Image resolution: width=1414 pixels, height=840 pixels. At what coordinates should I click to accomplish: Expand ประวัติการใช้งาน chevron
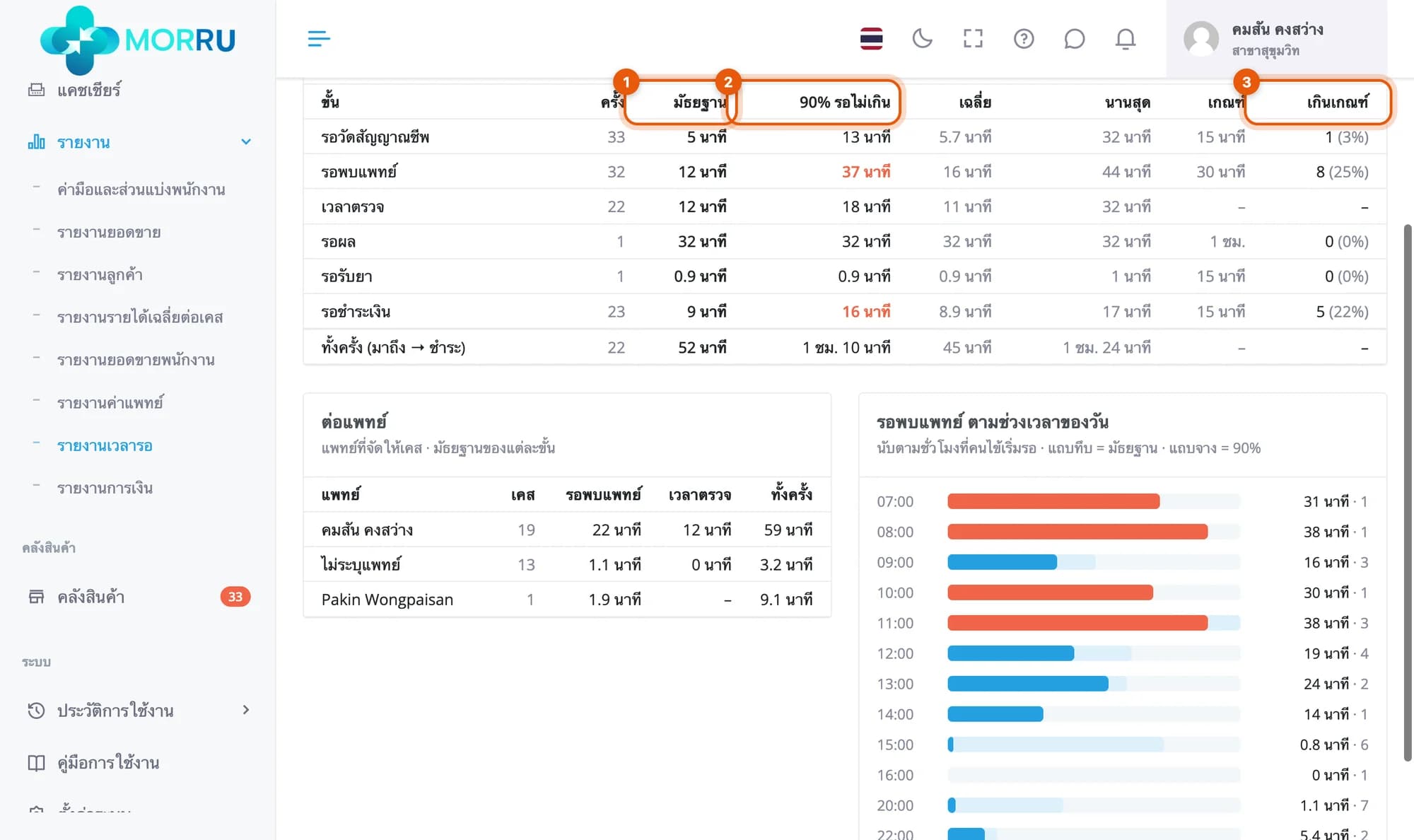tap(246, 710)
